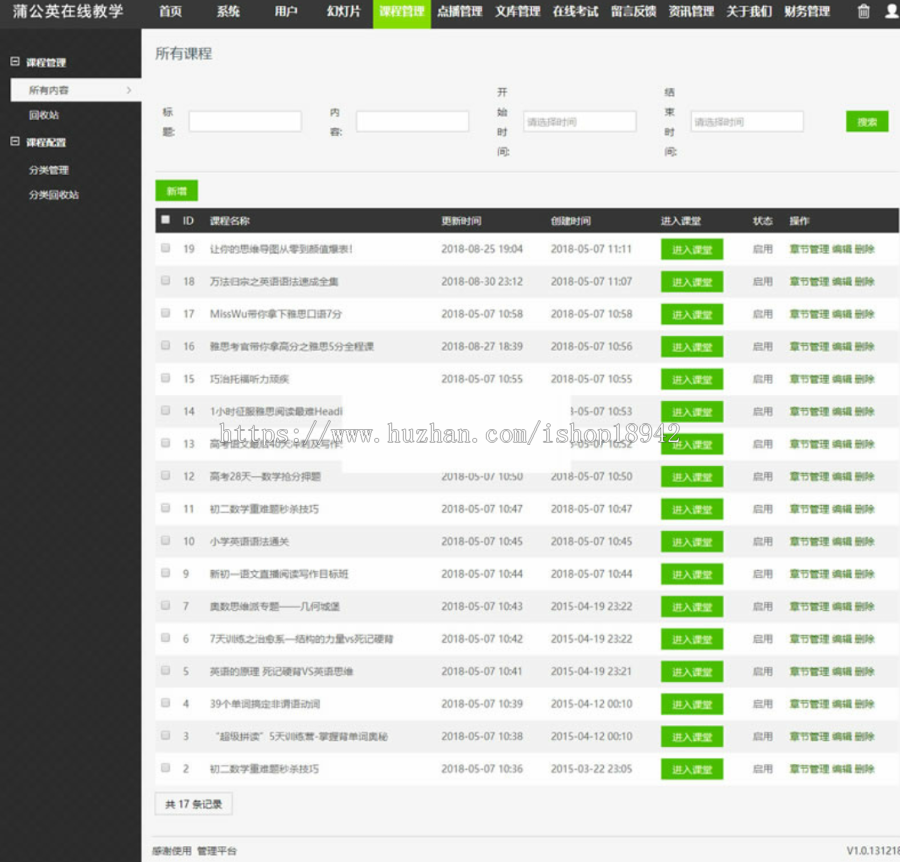Click the trash bin icon in top bar
This screenshot has height=862, width=900.
point(863,11)
